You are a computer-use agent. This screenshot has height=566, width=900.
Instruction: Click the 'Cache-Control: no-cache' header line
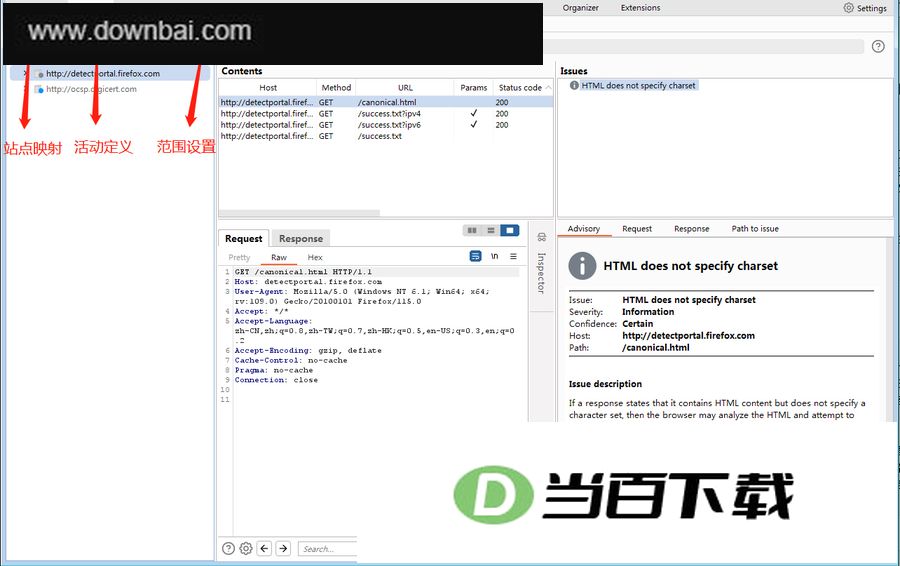pyautogui.click(x=290, y=360)
